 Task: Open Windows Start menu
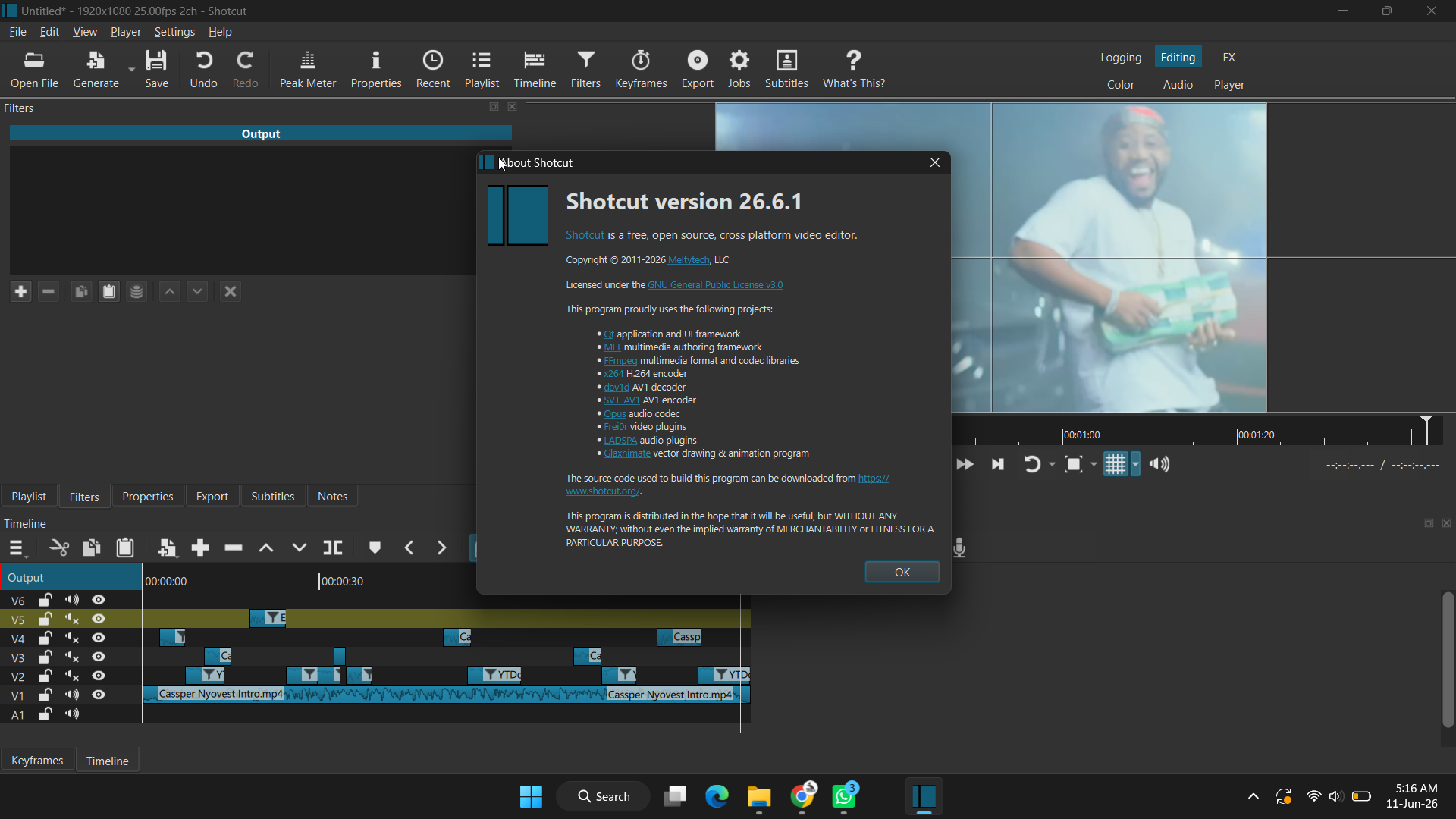tap(531, 796)
